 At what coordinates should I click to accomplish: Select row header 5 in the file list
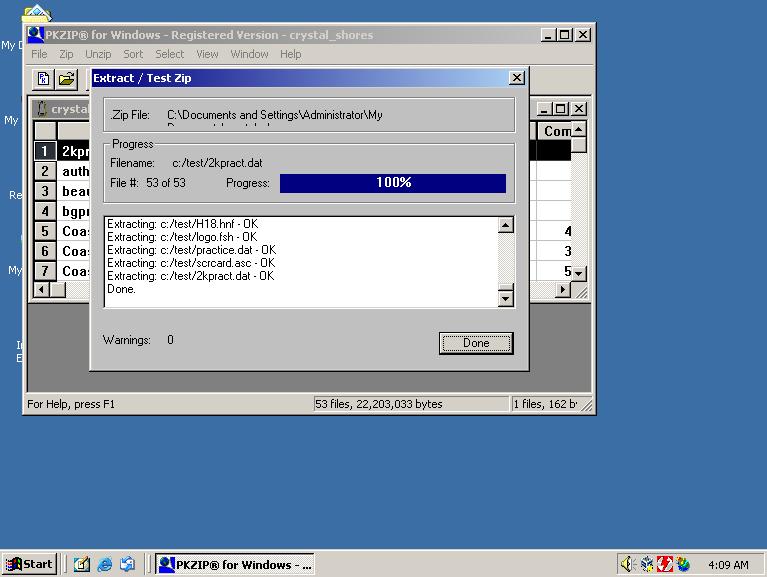45,231
